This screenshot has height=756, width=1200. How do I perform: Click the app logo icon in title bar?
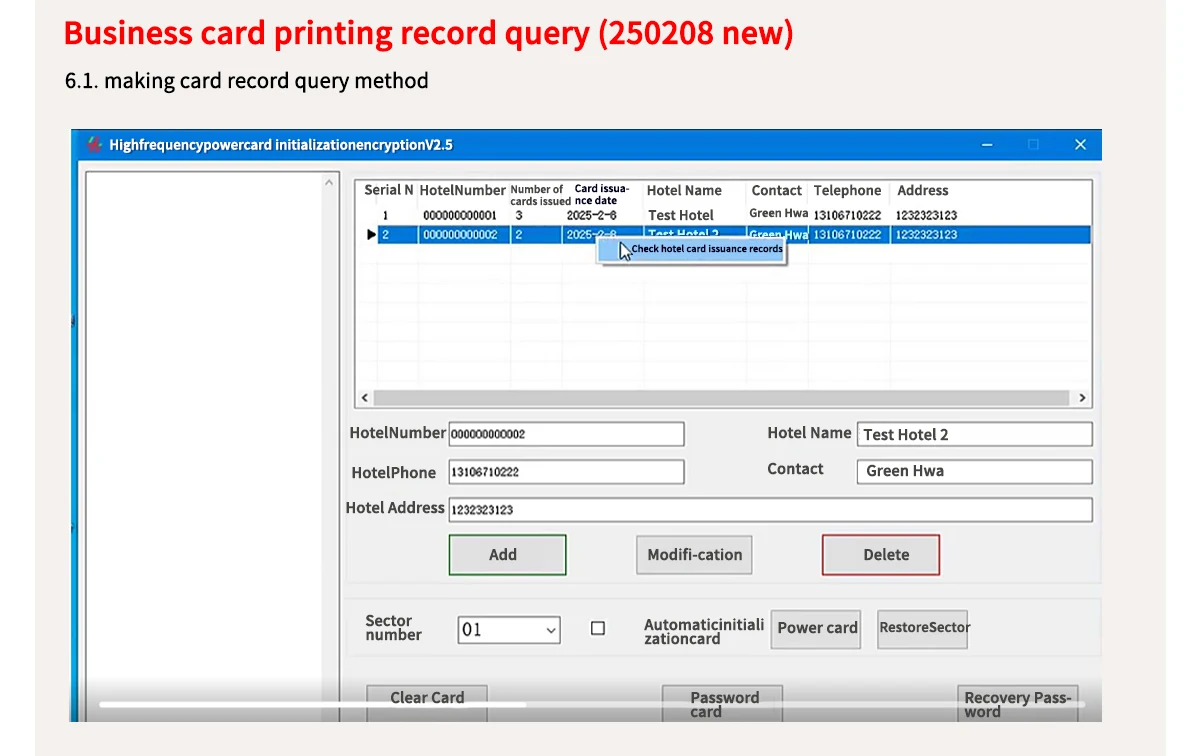(94, 145)
